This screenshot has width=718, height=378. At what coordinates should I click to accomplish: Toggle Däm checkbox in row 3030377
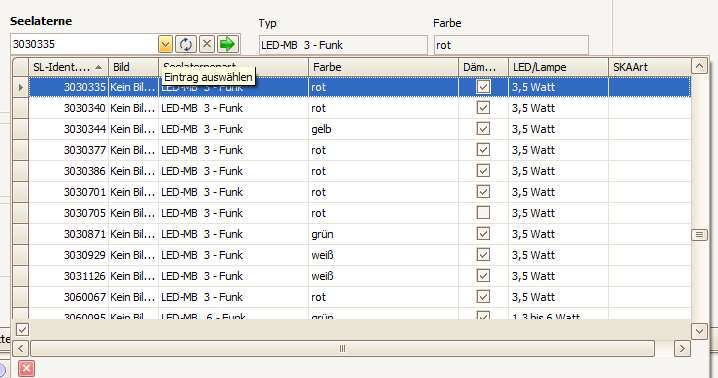coord(483,150)
